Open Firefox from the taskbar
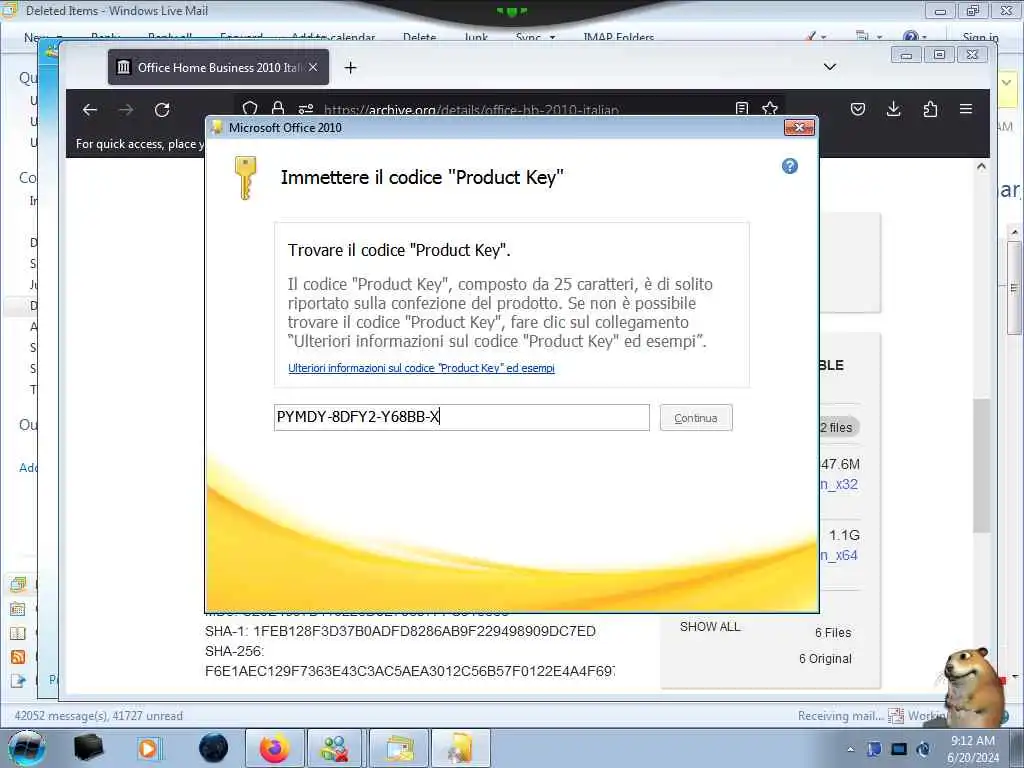The width and height of the screenshot is (1024, 768). pos(275,748)
